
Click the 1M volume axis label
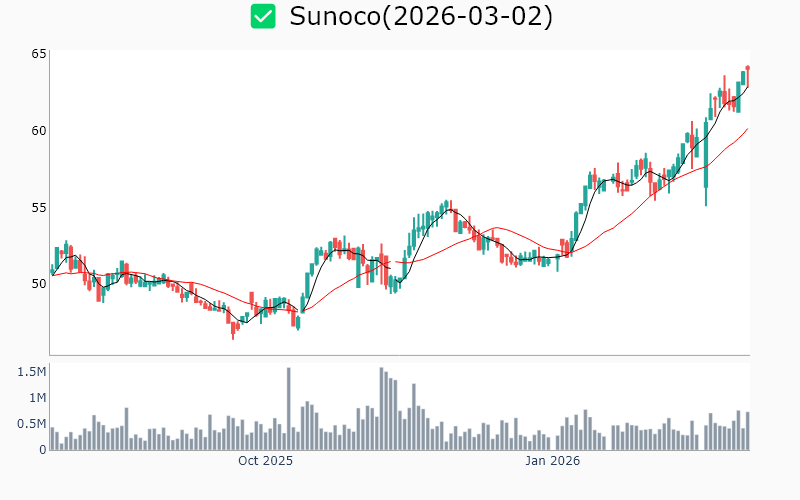pos(36,398)
